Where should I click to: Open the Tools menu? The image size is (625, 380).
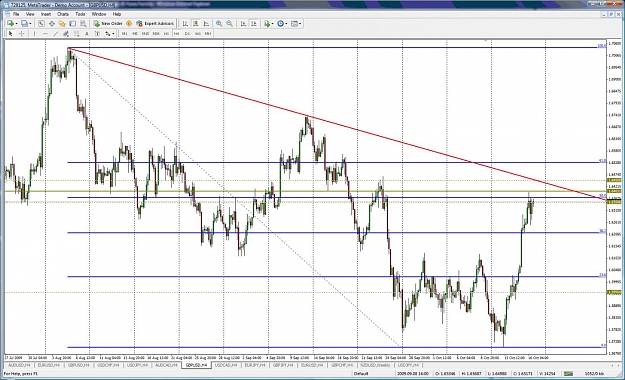click(x=80, y=14)
